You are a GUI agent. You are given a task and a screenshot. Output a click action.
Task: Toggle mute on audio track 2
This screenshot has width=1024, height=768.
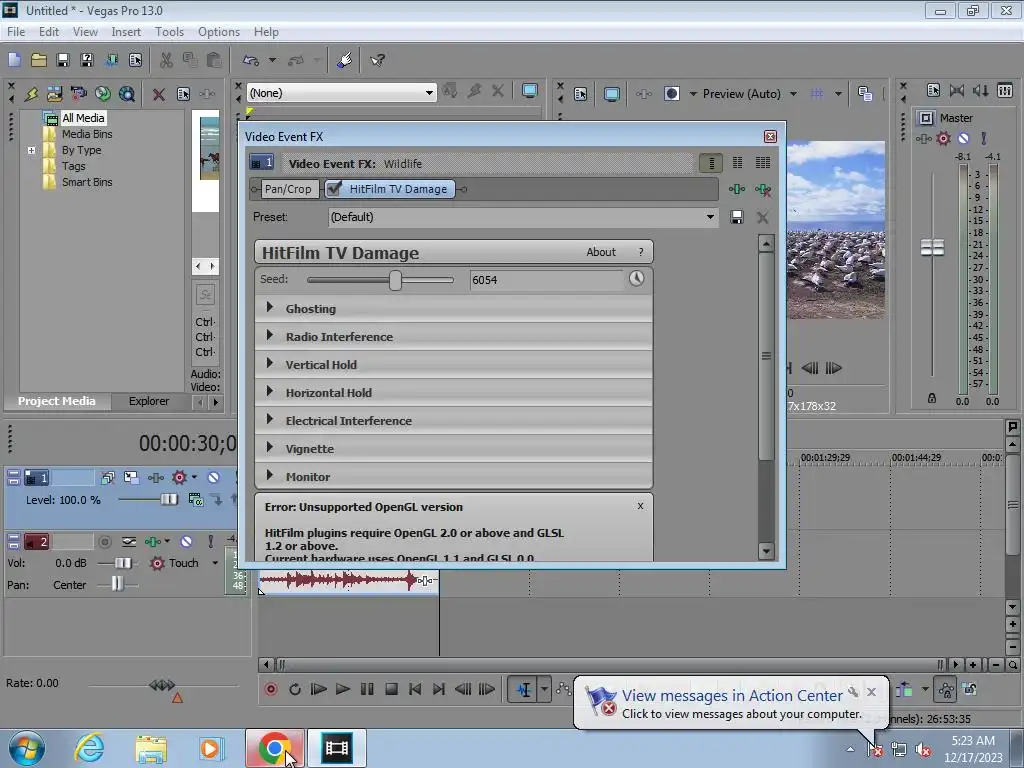coord(186,541)
